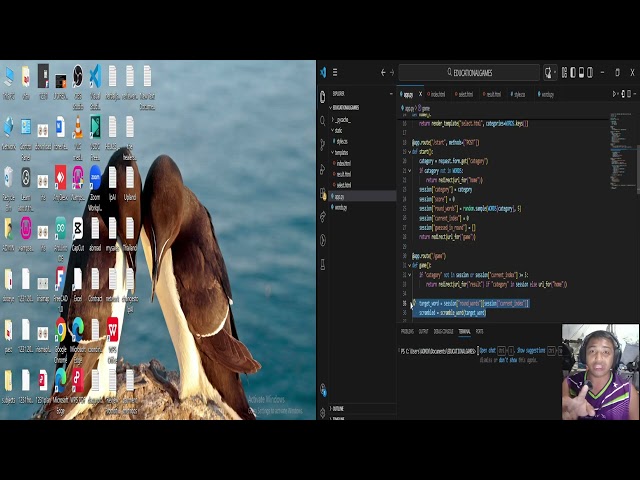Open the Arduino IDE desktop icon
640x480 pixels.
60,238
